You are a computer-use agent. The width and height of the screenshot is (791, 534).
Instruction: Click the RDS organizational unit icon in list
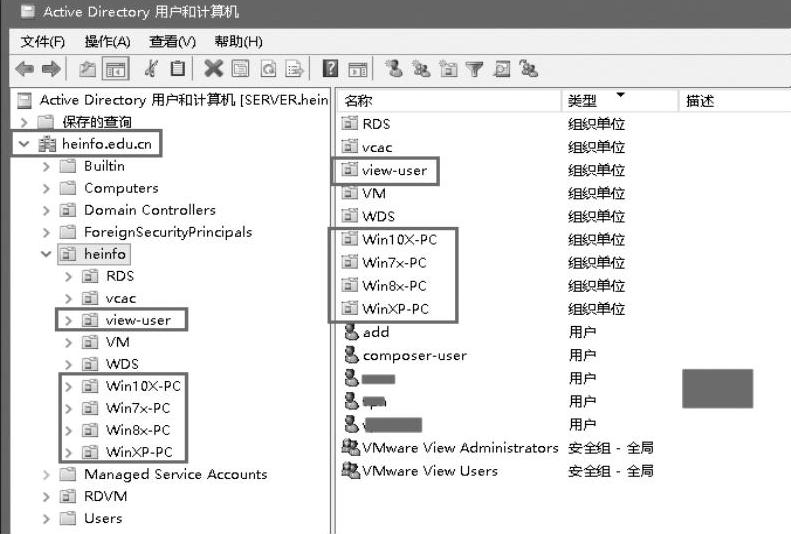(x=350, y=123)
